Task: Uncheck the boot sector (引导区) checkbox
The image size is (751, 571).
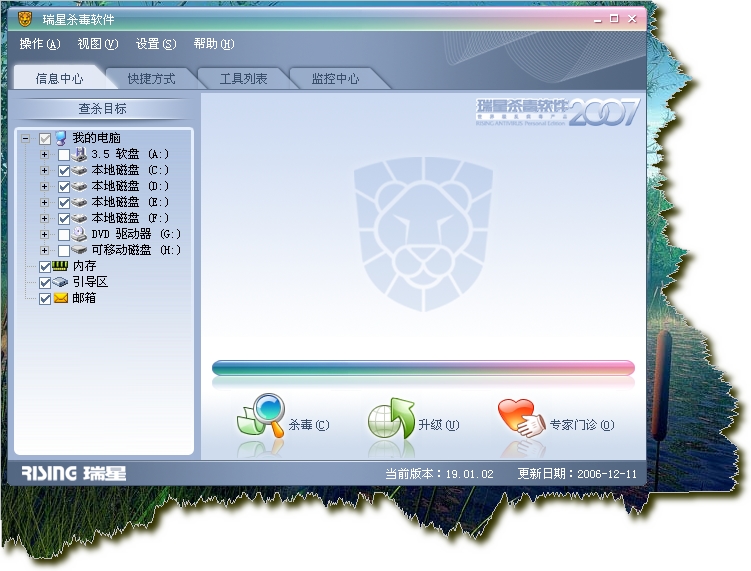Action: pos(45,283)
